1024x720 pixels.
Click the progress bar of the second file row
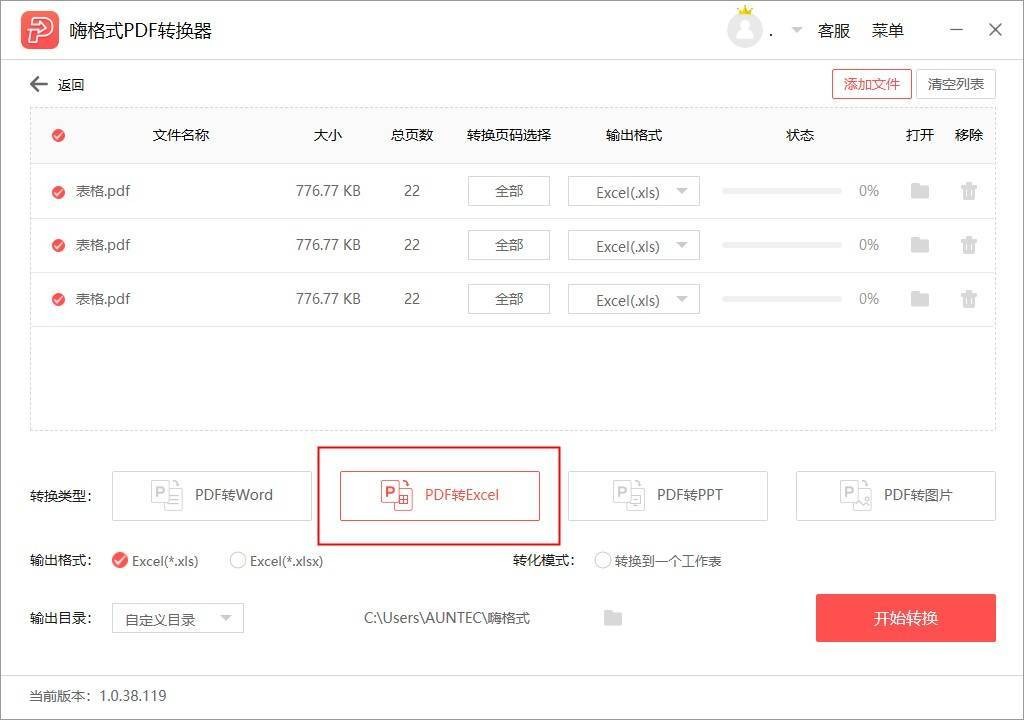click(x=782, y=245)
